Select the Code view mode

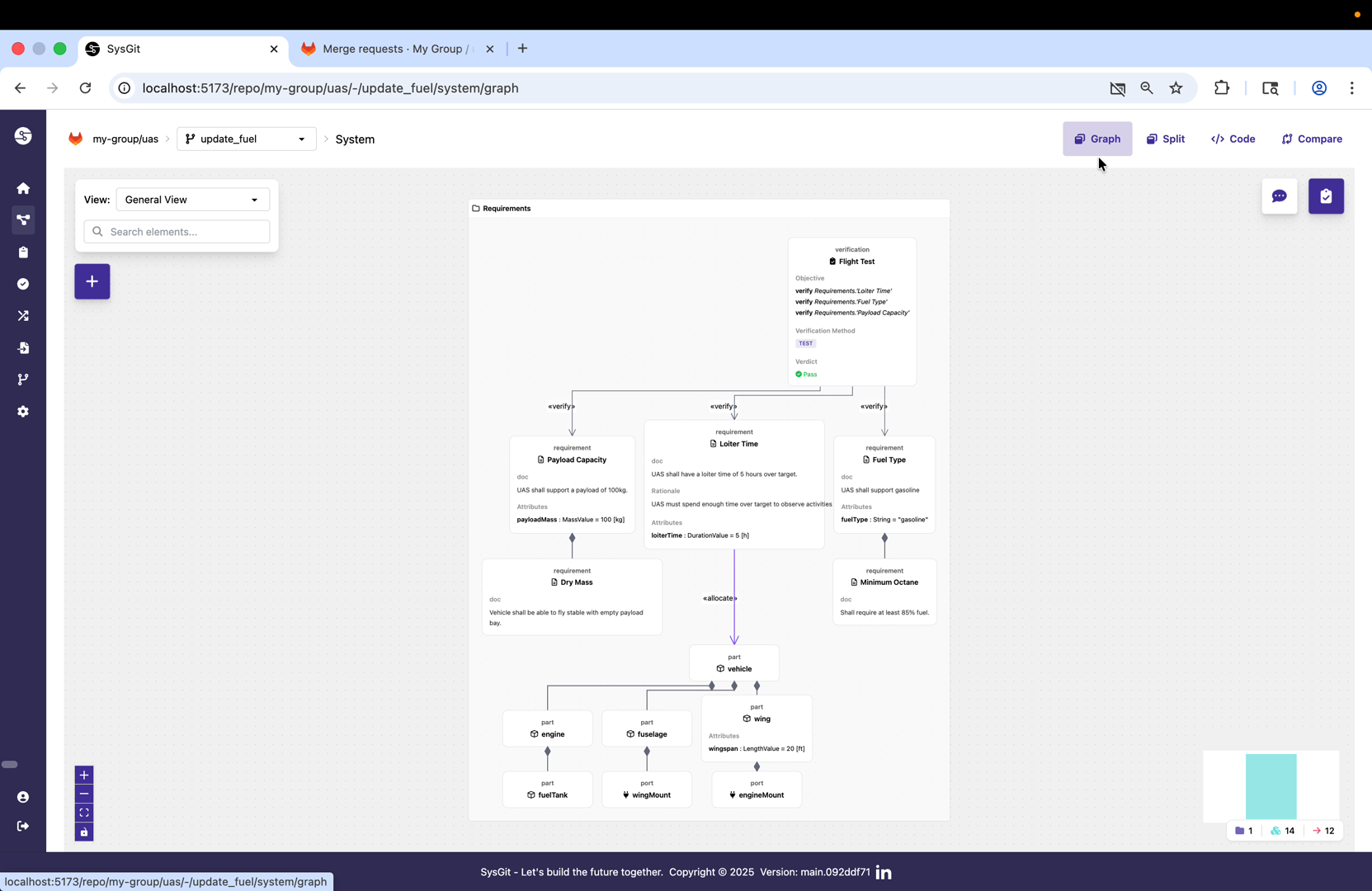[x=1233, y=139]
